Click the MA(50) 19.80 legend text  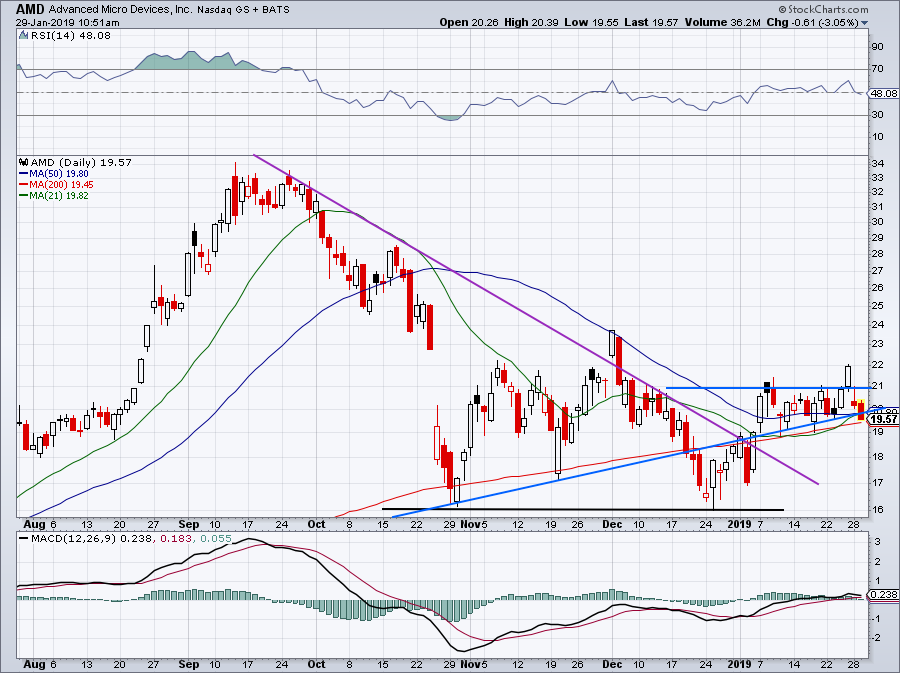point(59,174)
